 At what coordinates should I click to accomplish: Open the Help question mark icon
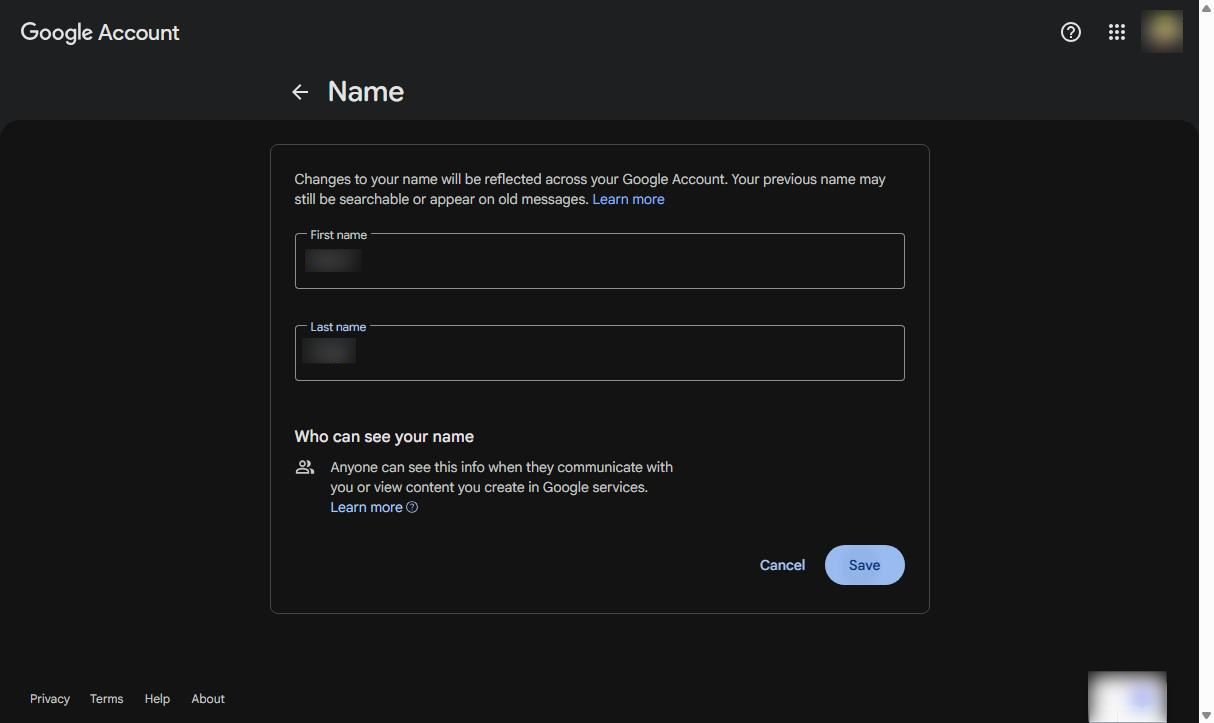(1071, 32)
